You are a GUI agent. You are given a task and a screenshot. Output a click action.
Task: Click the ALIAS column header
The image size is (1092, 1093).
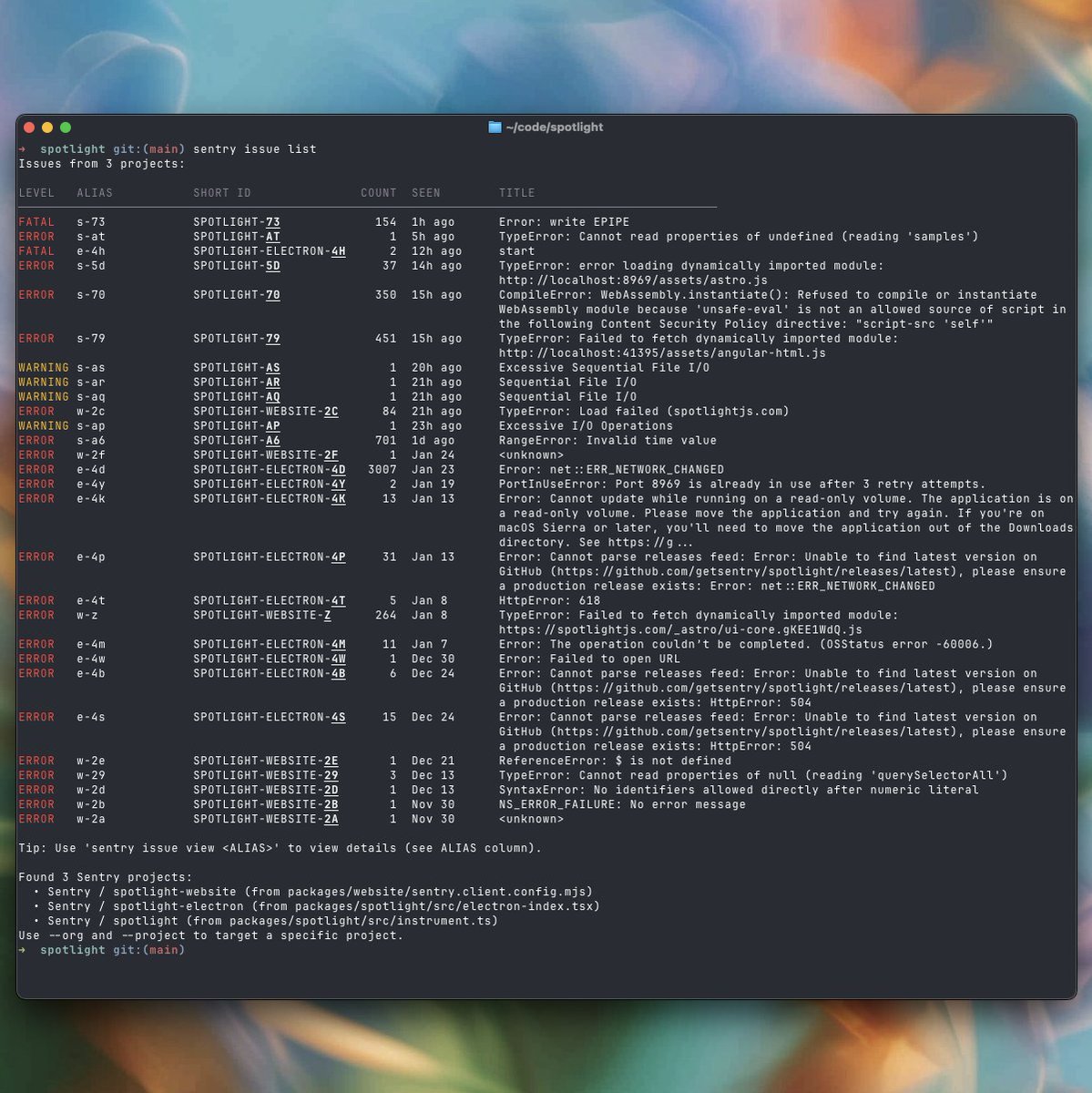coord(95,193)
